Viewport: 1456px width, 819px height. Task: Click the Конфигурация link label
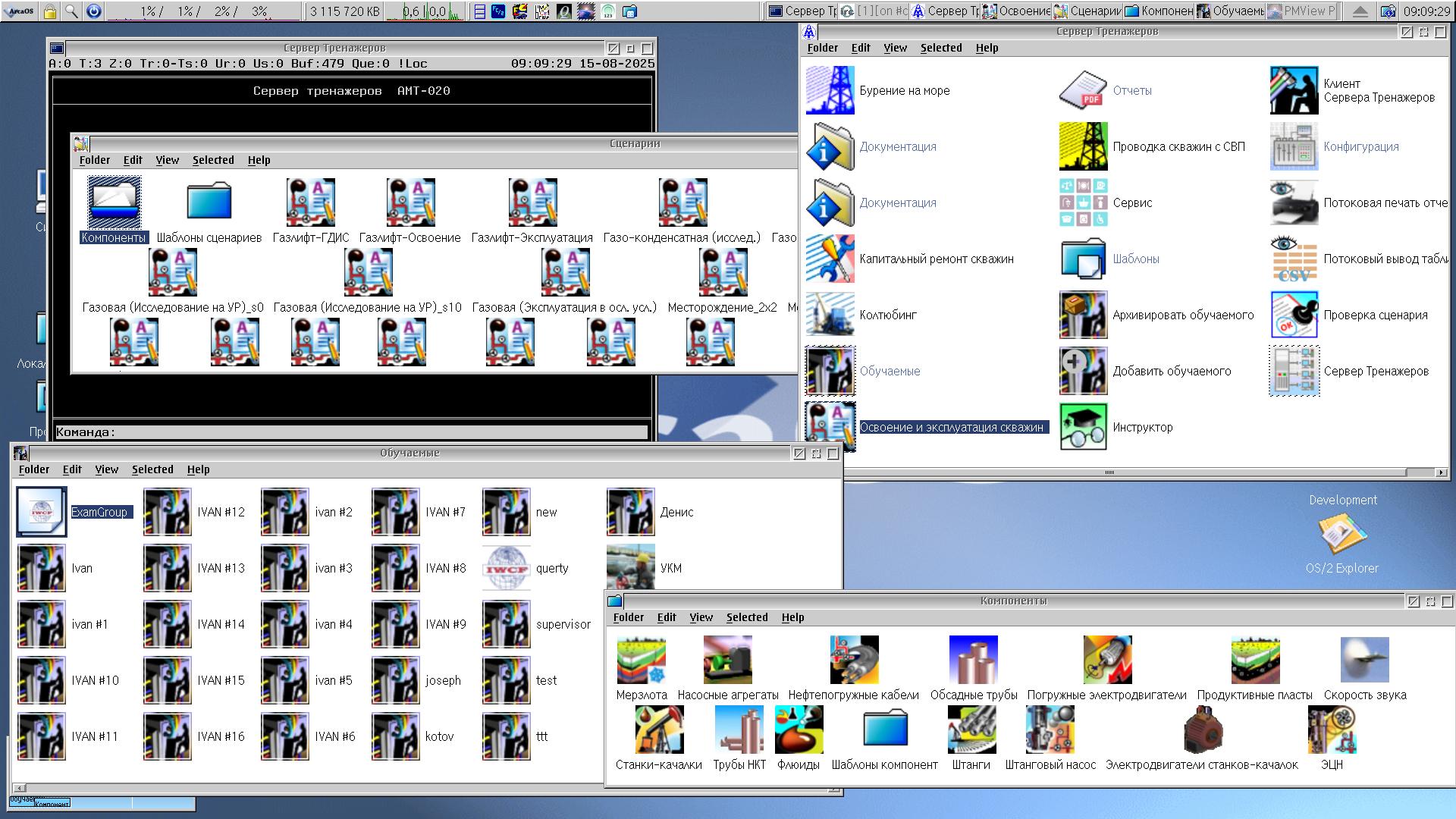pos(1360,146)
